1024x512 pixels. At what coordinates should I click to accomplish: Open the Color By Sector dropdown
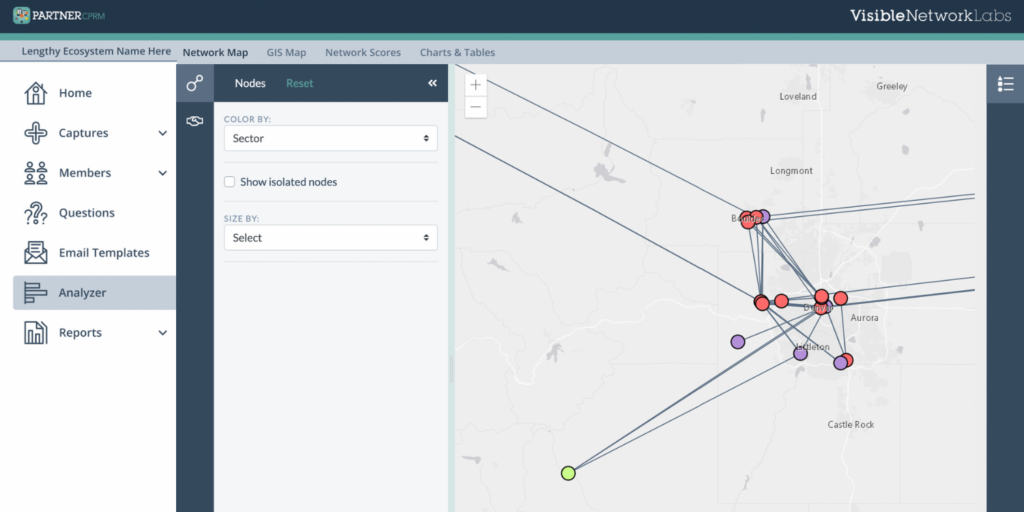(x=330, y=138)
